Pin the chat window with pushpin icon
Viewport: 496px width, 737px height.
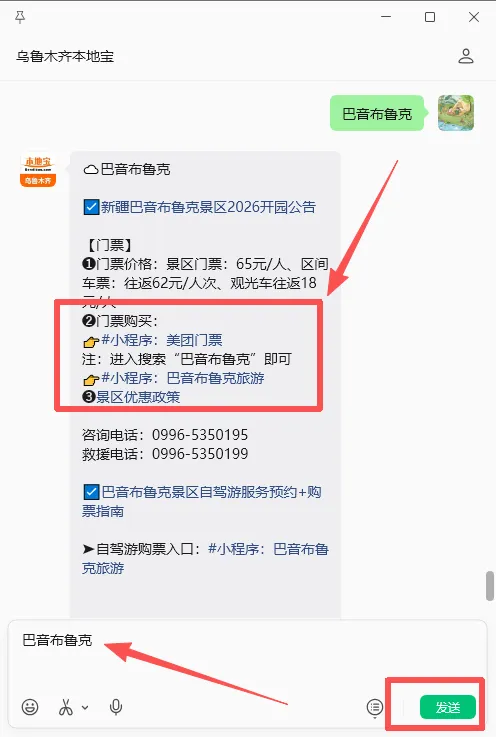point(20,17)
